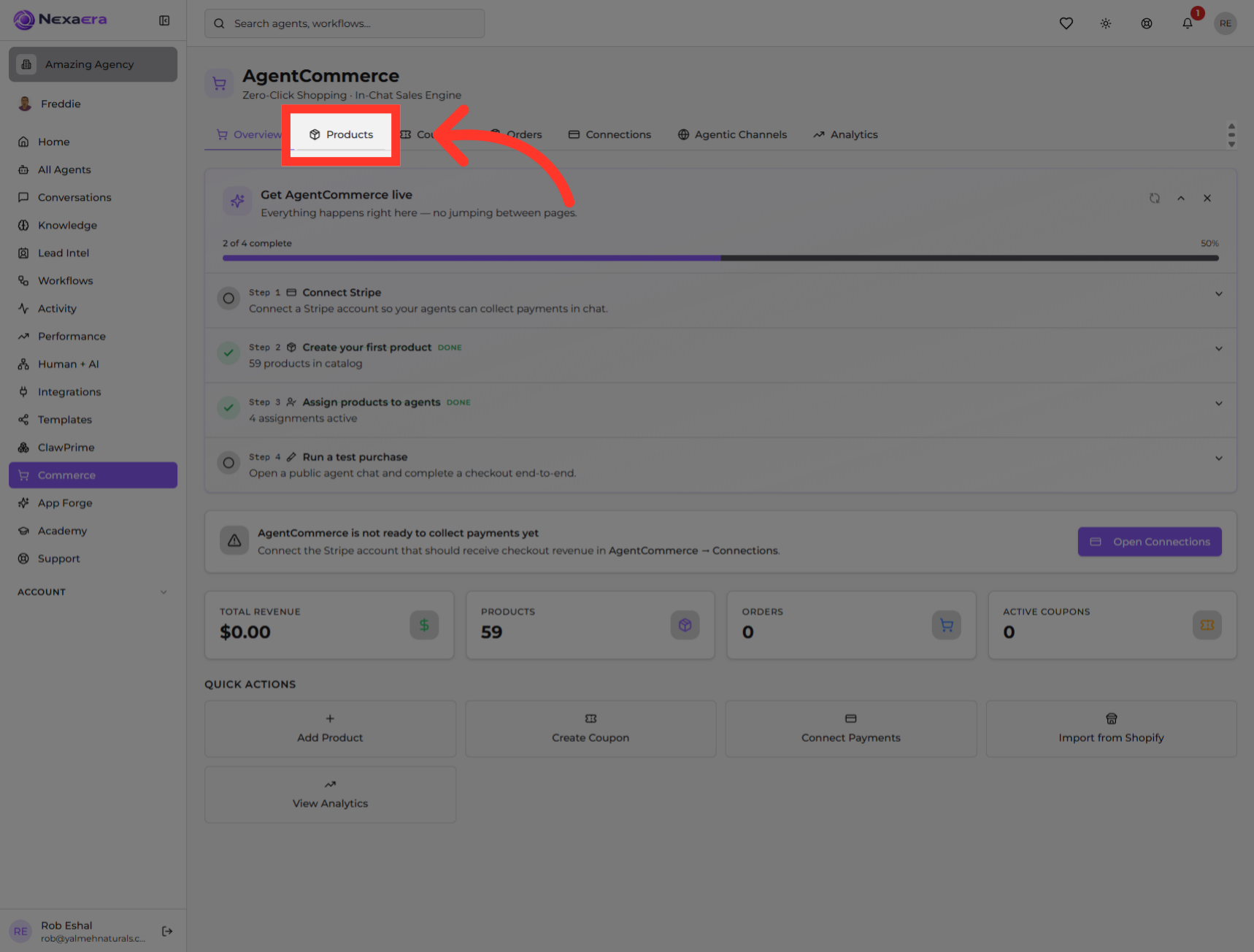This screenshot has width=1254, height=952.
Task: Dismiss the Get AgentCommerce live panel
Action: coord(1207,198)
